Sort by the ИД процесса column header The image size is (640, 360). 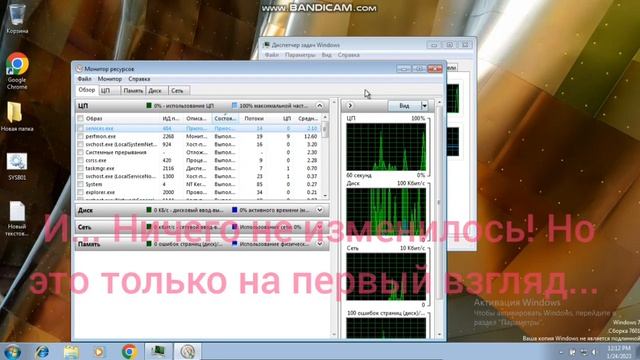171,118
